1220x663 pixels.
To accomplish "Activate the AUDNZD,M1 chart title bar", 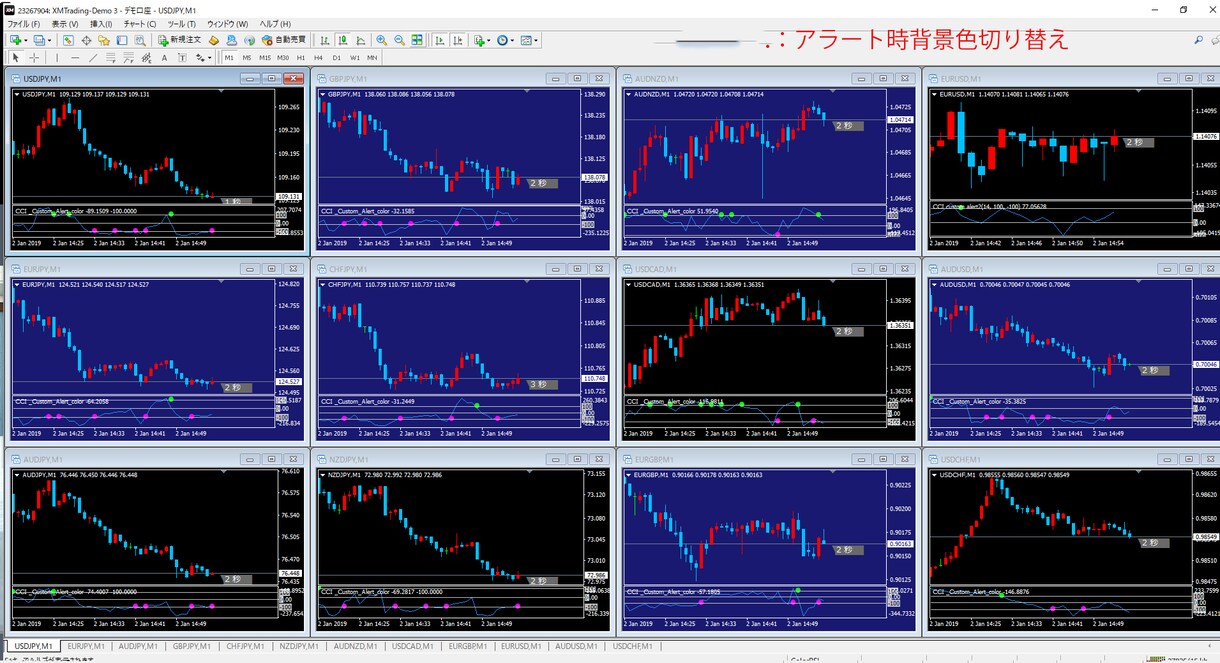I will pos(767,78).
